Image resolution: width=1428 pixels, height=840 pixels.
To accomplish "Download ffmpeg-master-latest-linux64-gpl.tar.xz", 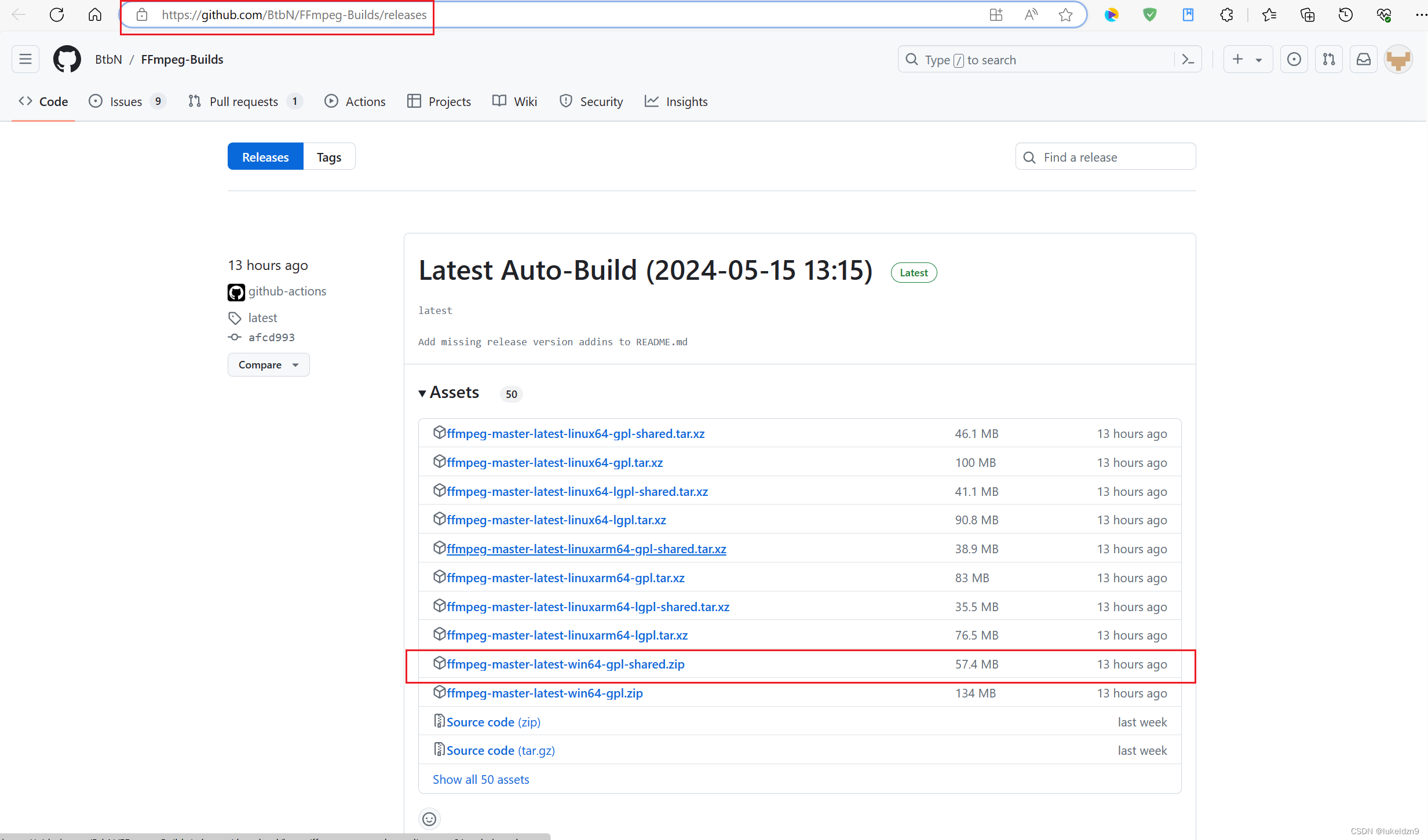I will [554, 462].
